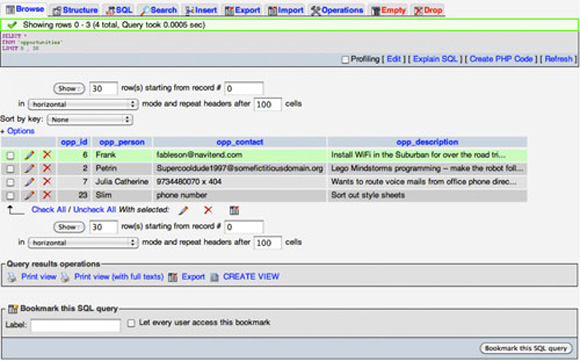580x361 pixels.
Task: Click the Edit query link
Action: tap(394, 59)
